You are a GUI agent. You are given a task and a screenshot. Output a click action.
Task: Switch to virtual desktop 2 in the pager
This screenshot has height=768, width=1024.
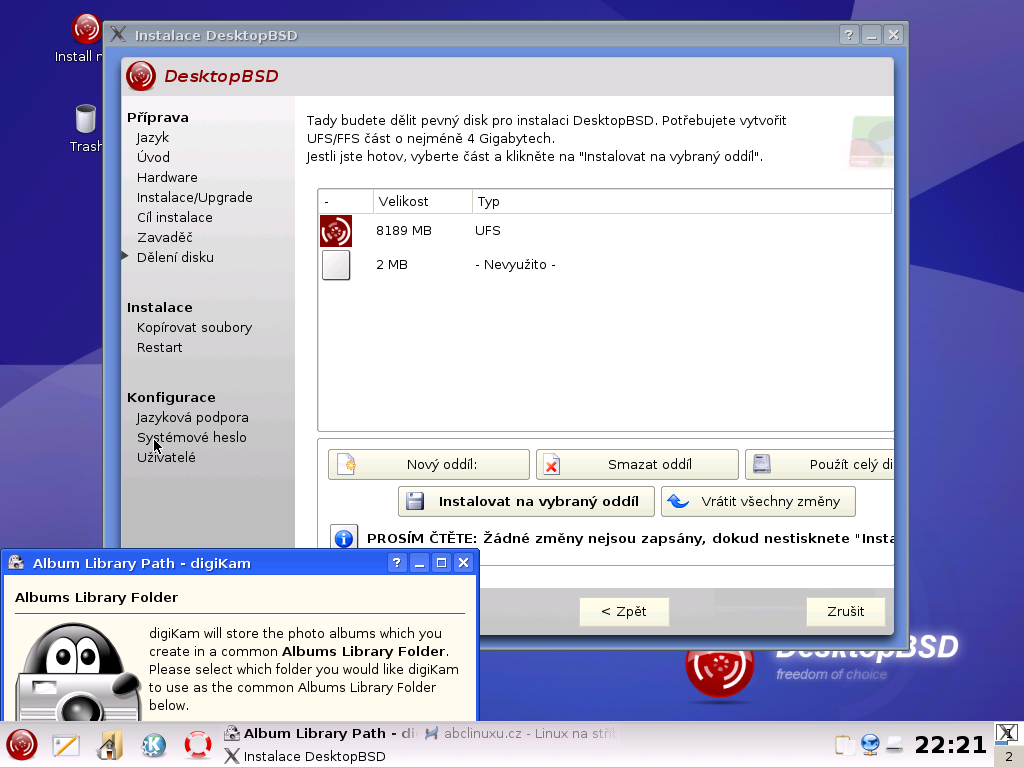point(1008,756)
